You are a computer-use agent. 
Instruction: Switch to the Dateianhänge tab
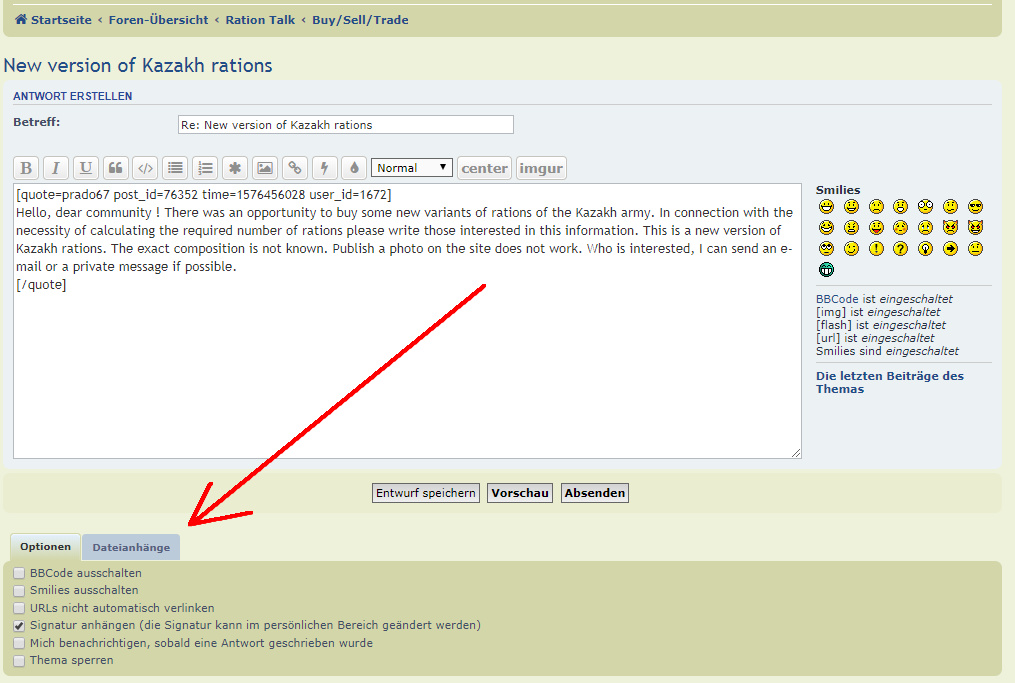pyautogui.click(x=131, y=547)
